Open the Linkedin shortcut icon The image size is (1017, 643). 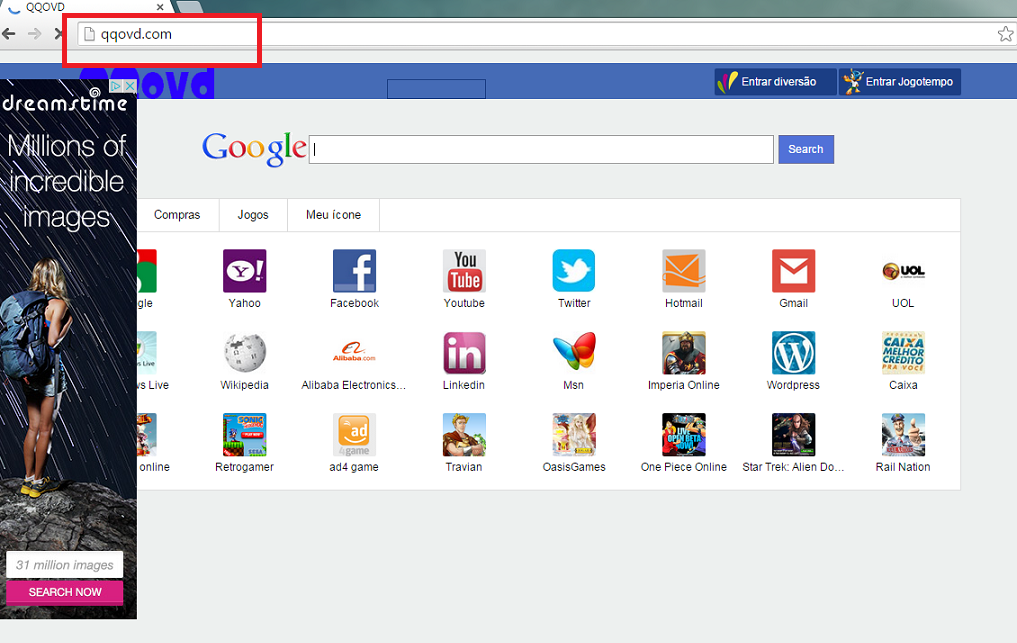464,353
